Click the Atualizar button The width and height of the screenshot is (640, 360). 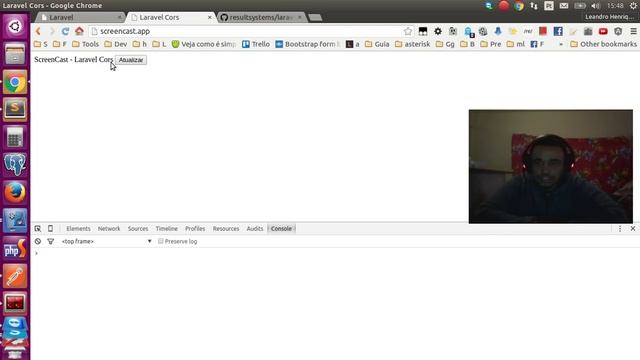tap(131, 60)
